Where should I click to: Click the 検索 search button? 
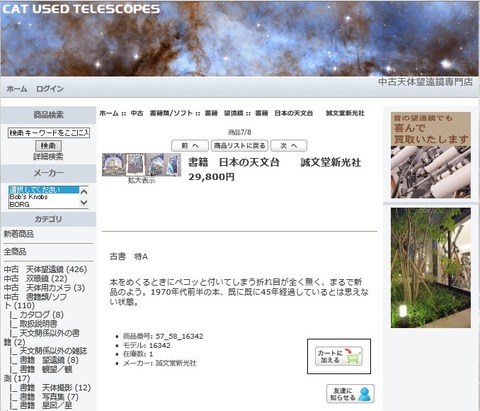click(x=48, y=146)
